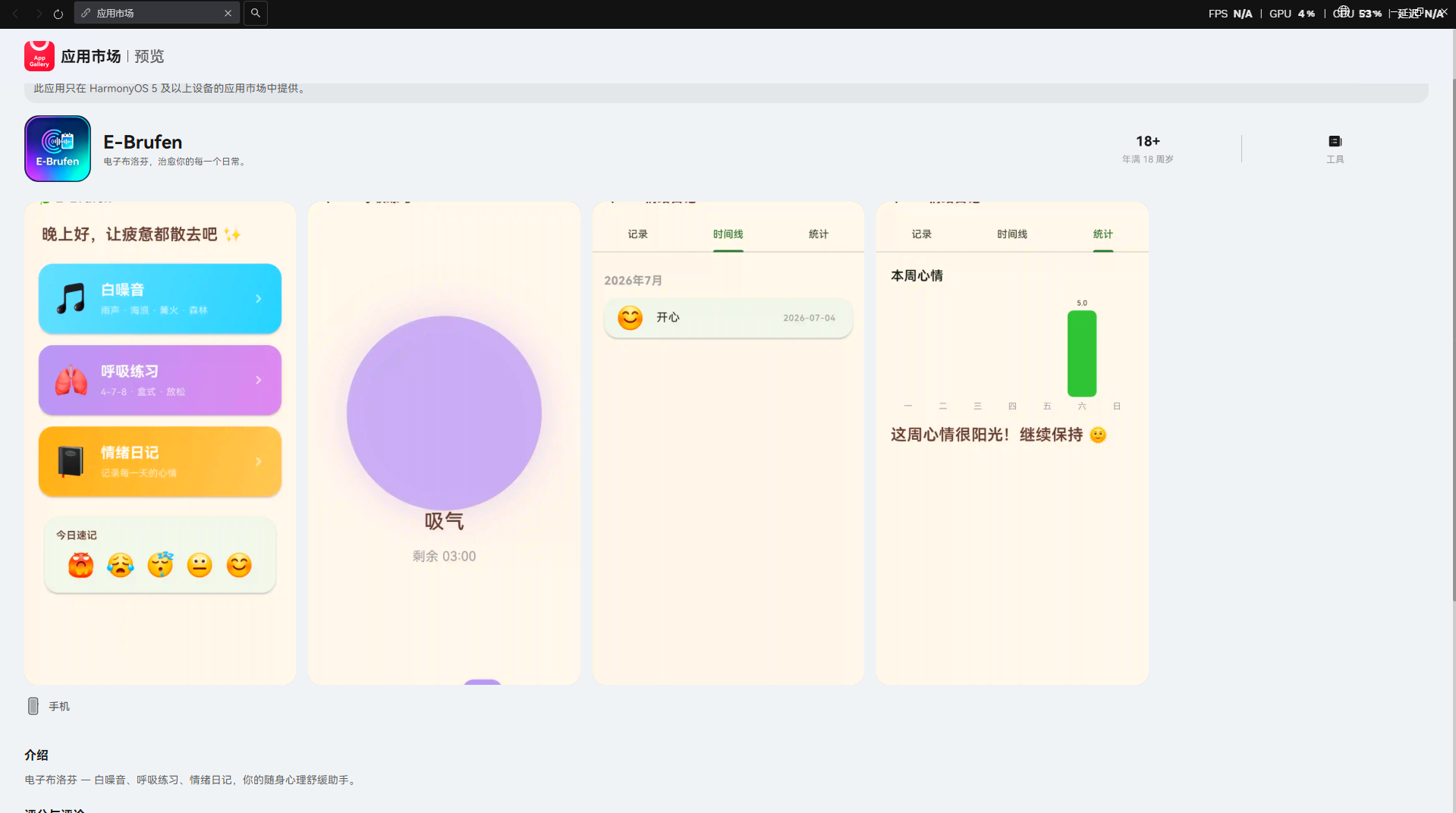Click the HarmonyOS 5 availability notice
The height and width of the screenshot is (813, 1456).
coord(171,89)
